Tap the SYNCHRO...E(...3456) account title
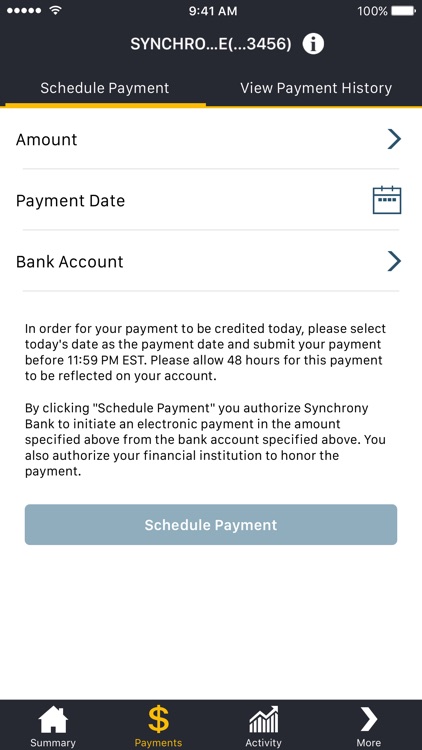422x750 pixels. pos(211,44)
